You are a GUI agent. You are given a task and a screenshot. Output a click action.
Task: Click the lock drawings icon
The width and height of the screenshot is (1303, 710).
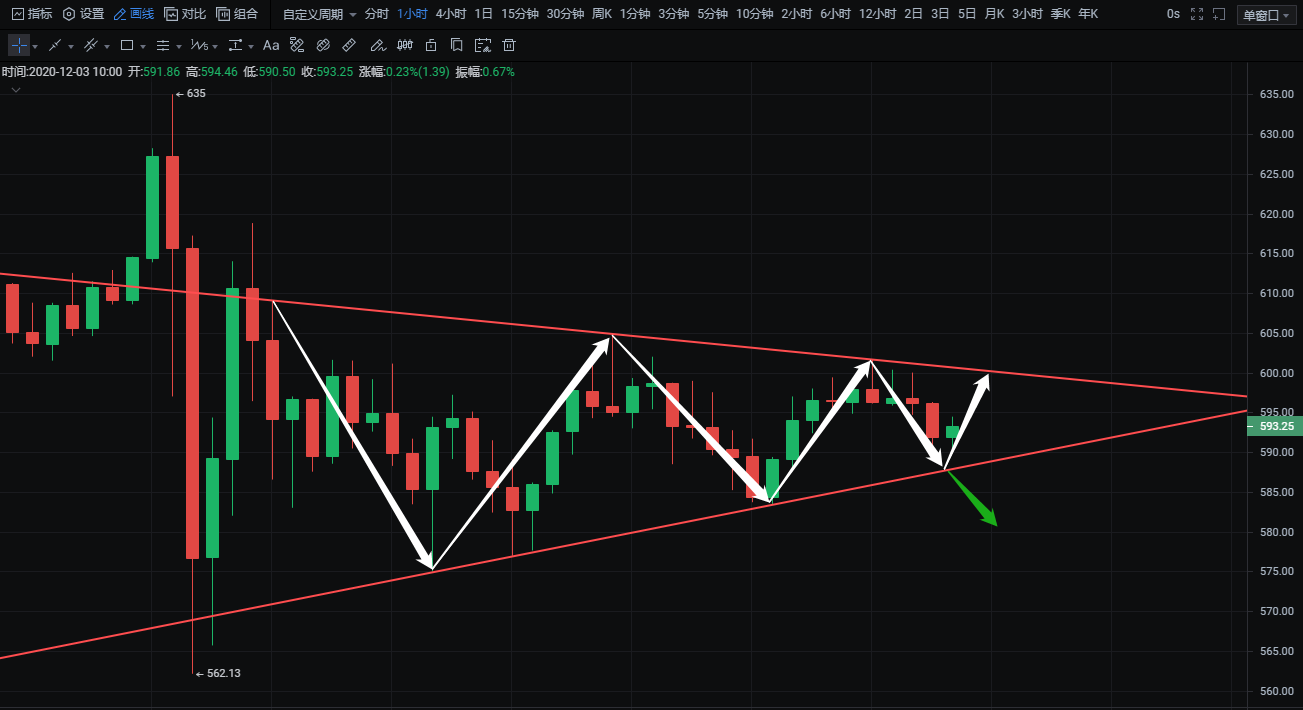(431, 46)
